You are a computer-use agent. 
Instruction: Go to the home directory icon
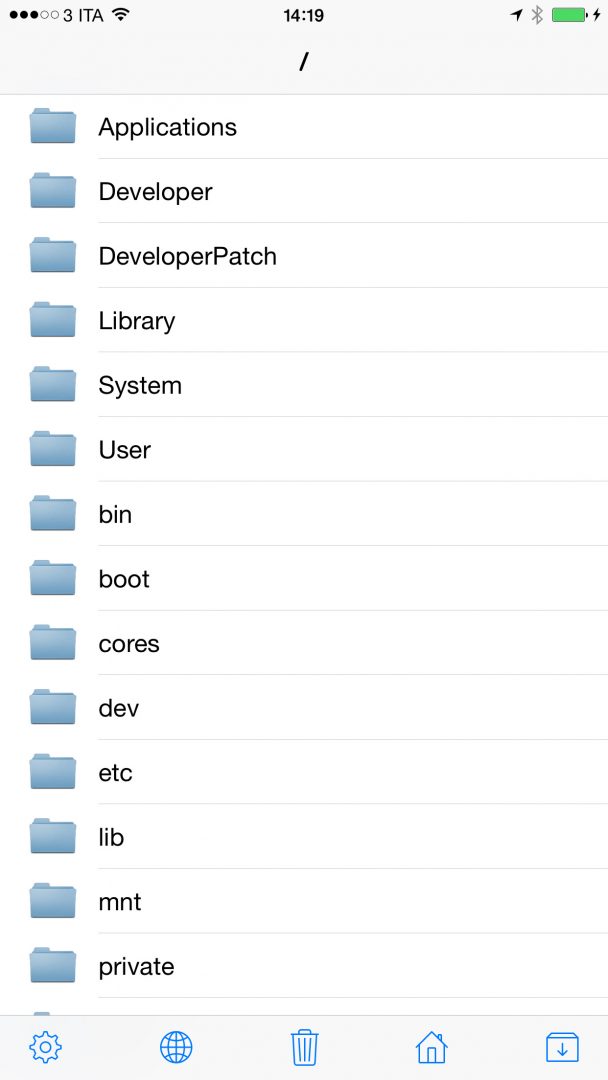tap(432, 1047)
